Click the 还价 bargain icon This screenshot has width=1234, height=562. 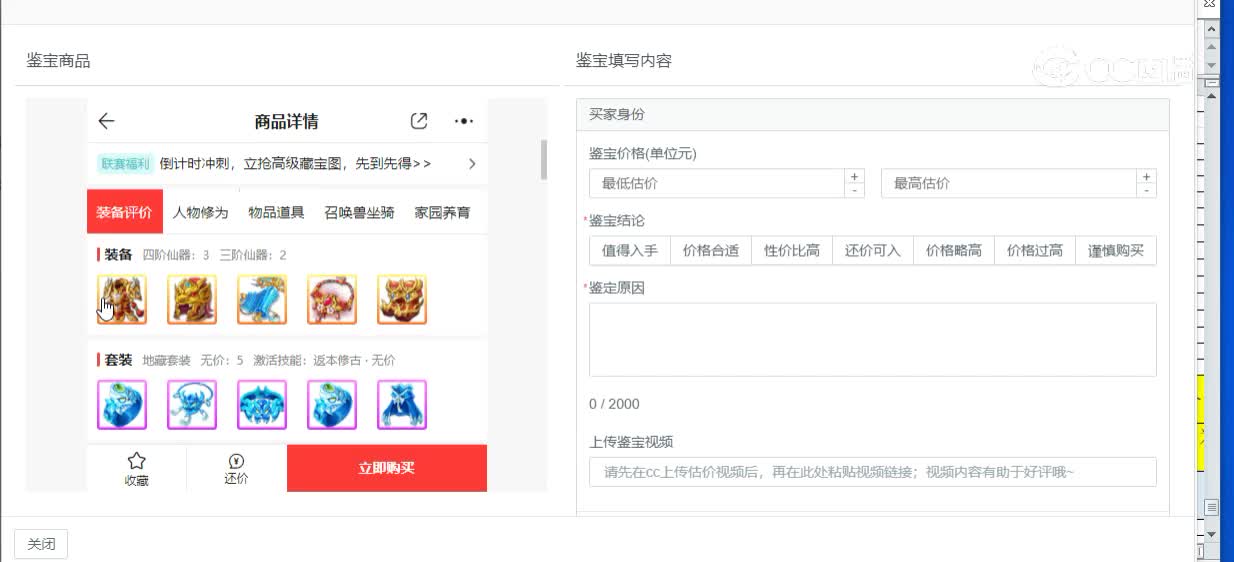[237, 461]
